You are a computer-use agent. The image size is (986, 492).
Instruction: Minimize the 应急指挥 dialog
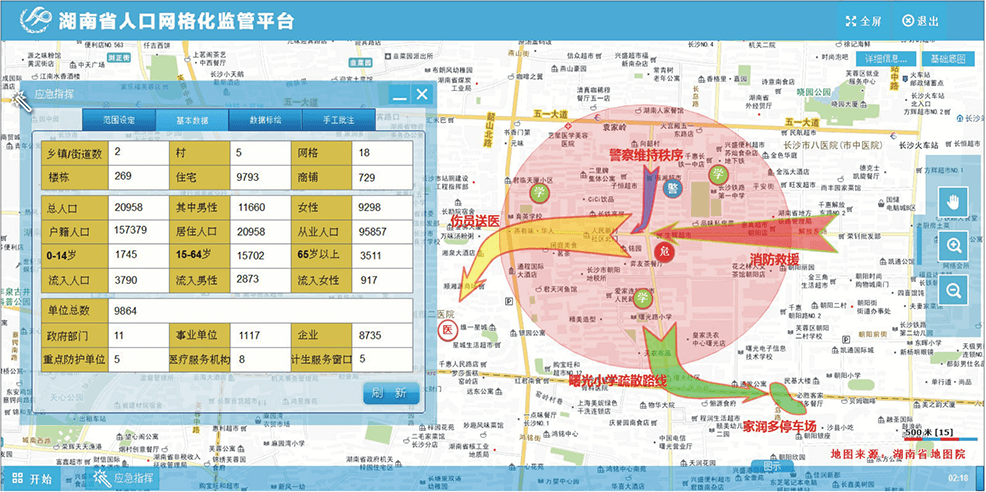coord(399,95)
